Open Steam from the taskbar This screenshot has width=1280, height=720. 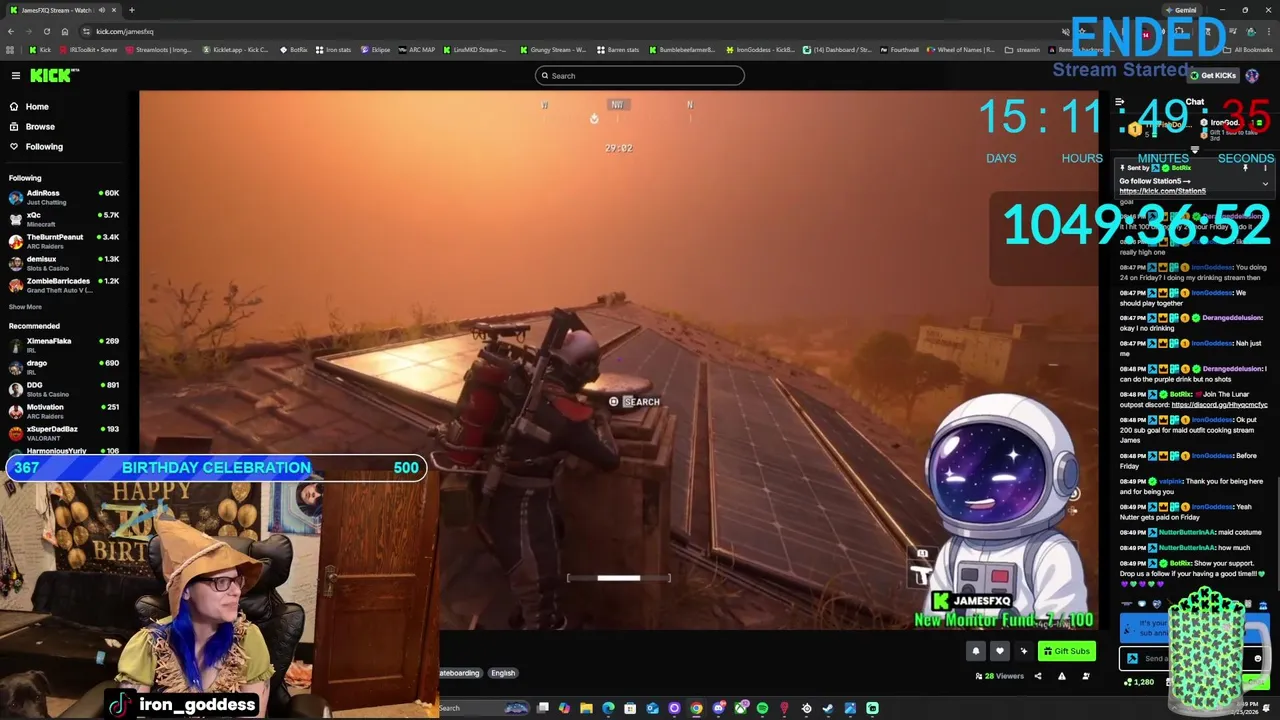(828, 709)
